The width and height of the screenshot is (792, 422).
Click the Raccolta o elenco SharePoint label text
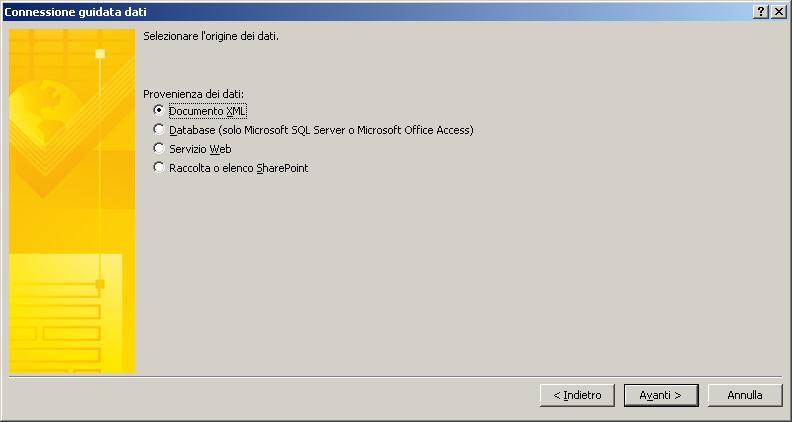238,168
